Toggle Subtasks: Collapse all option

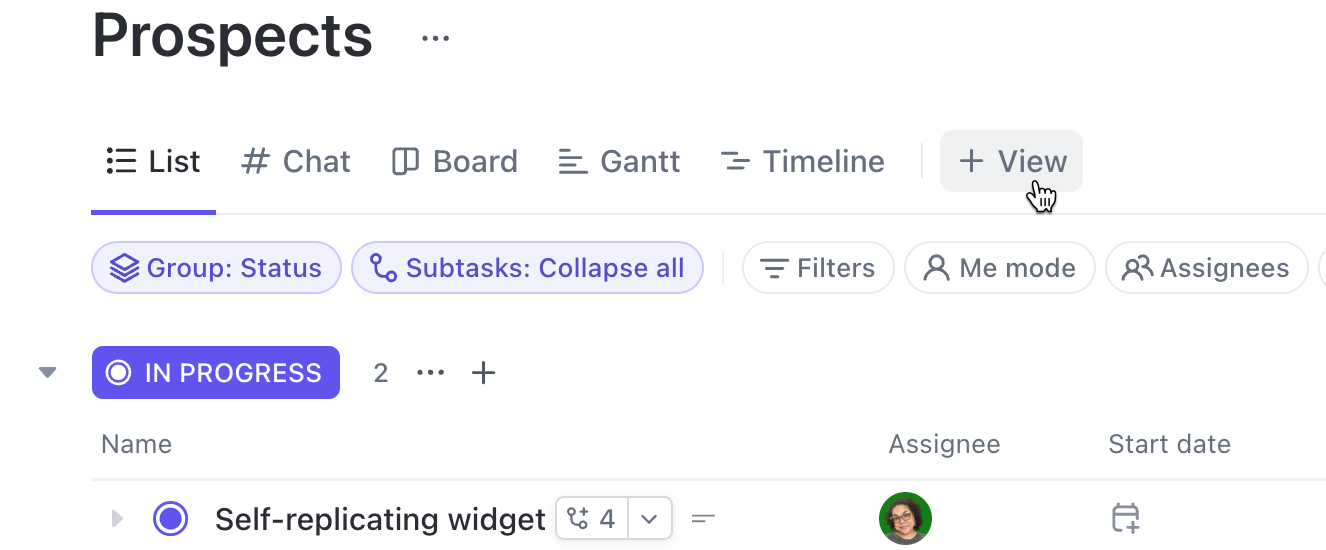coord(527,268)
